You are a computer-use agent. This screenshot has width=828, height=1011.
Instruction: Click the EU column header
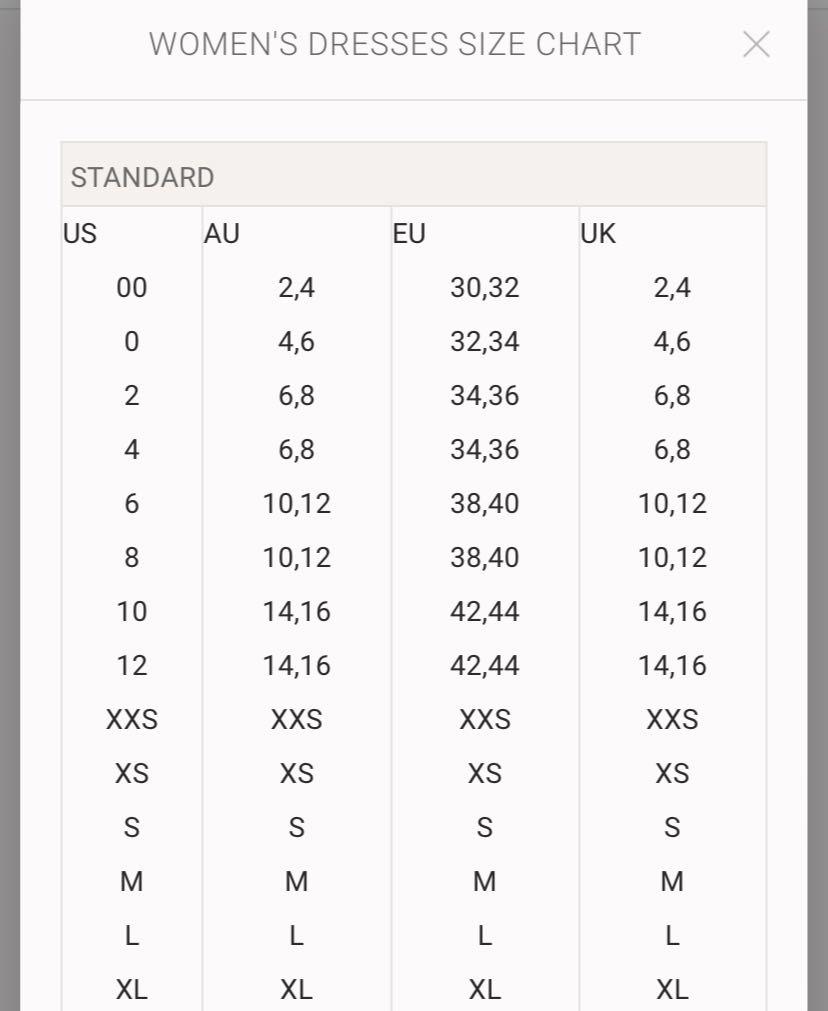pyautogui.click(x=409, y=233)
